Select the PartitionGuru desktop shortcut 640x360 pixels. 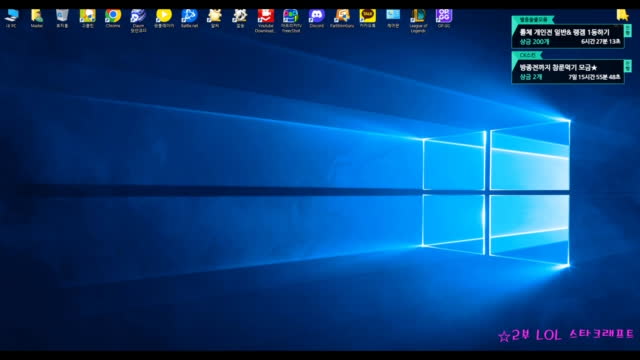(x=342, y=18)
